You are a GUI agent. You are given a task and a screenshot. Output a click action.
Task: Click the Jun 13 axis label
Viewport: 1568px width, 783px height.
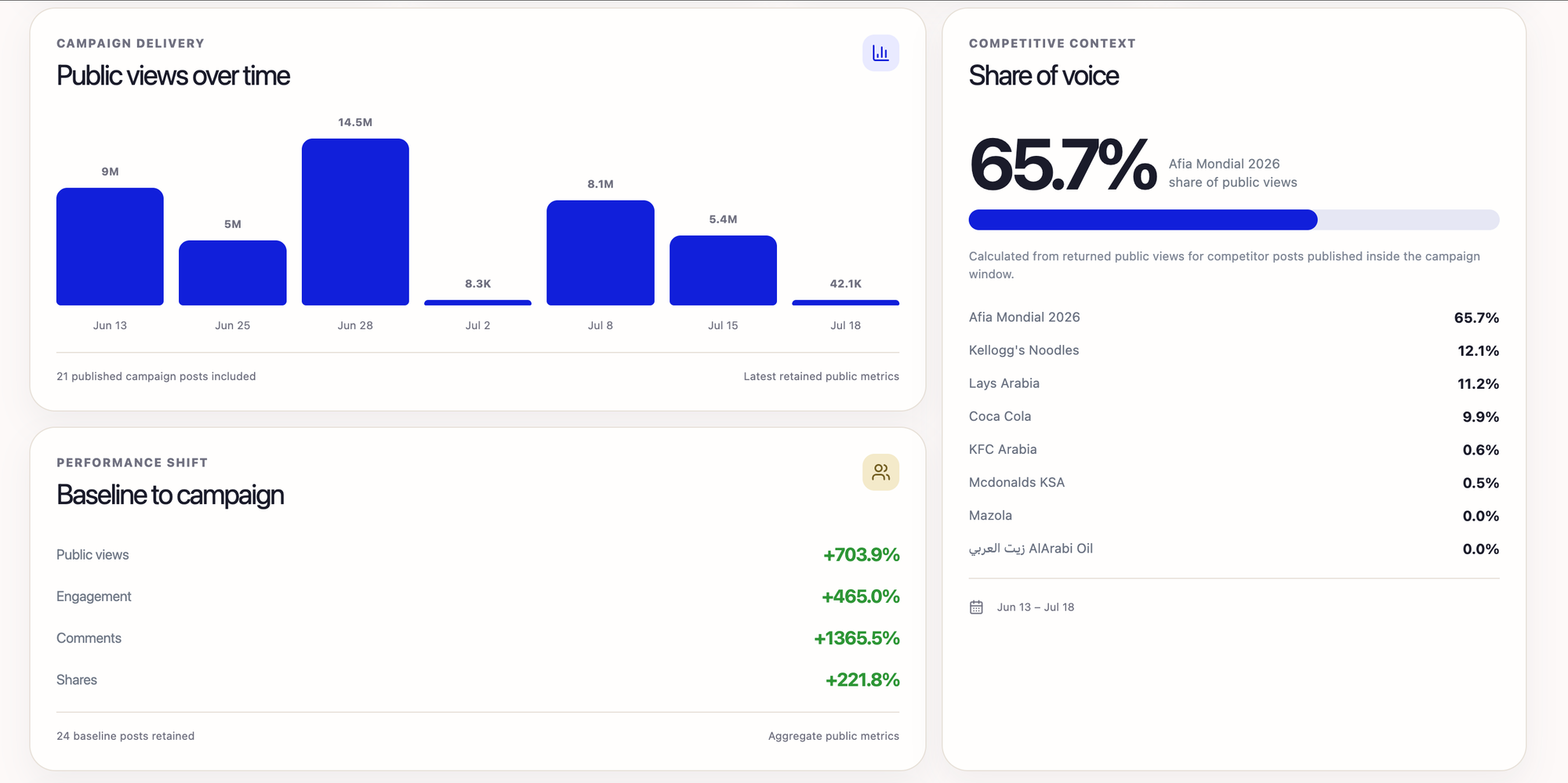pos(110,325)
